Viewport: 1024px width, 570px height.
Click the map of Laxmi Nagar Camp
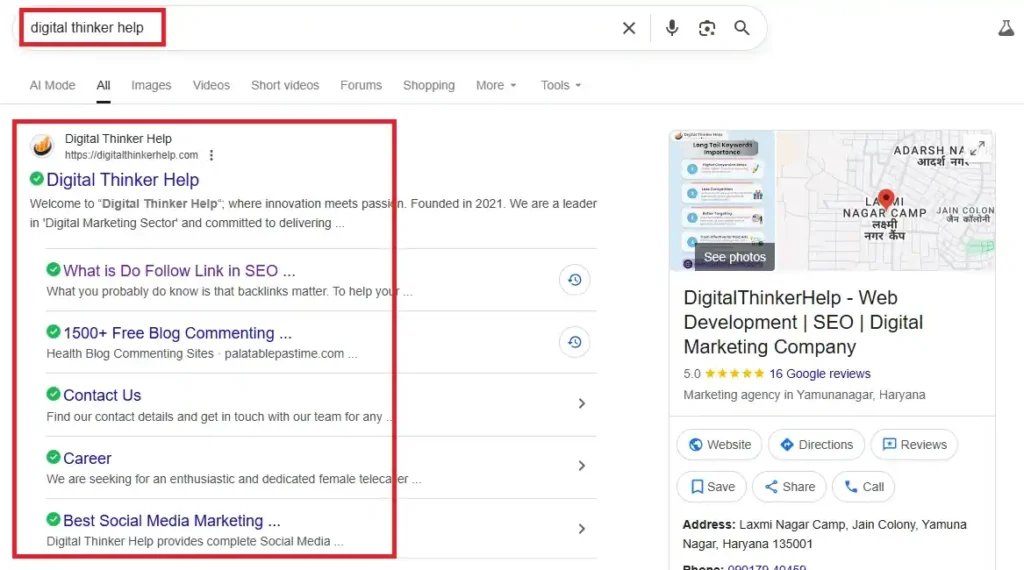click(885, 200)
